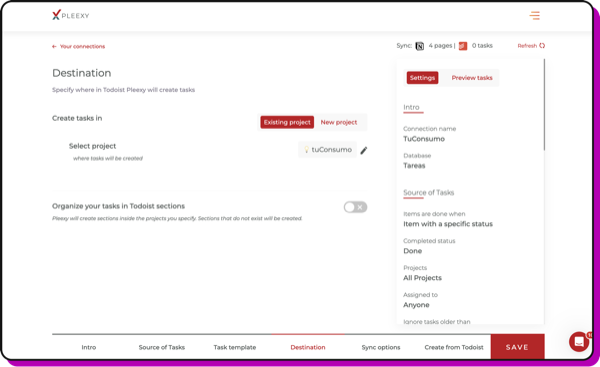Open the chat support bubble
This screenshot has height=367, width=600.
pyautogui.click(x=579, y=341)
